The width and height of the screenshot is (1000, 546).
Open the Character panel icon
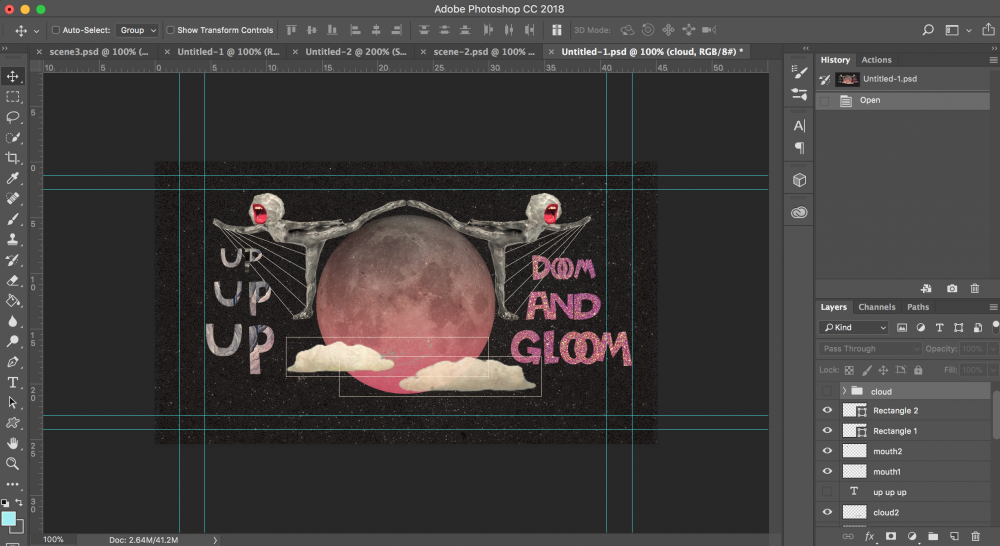pos(799,126)
